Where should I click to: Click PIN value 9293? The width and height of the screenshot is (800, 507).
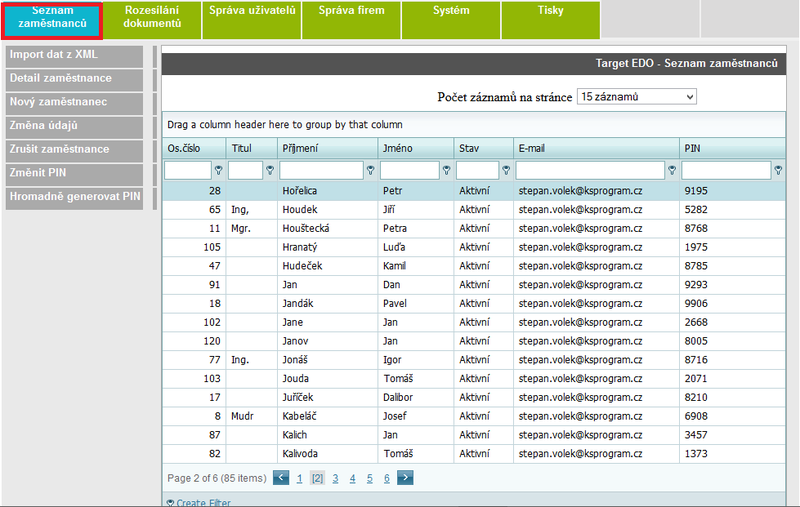696,285
